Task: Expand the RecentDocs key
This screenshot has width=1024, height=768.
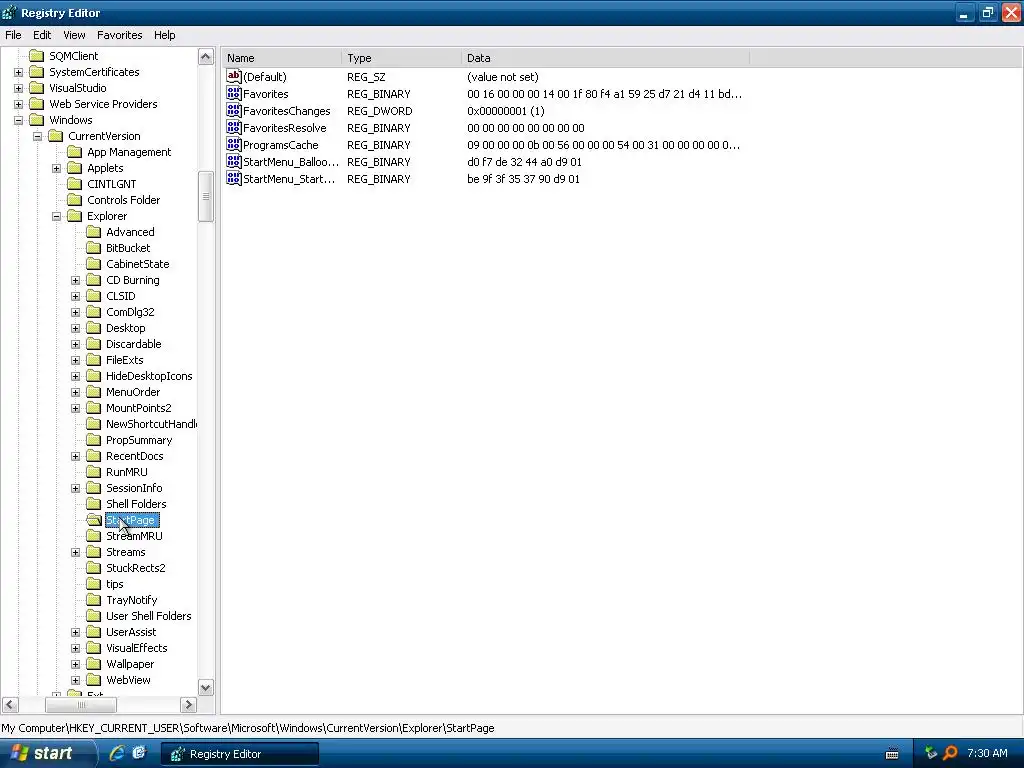Action: pyautogui.click(x=75, y=456)
